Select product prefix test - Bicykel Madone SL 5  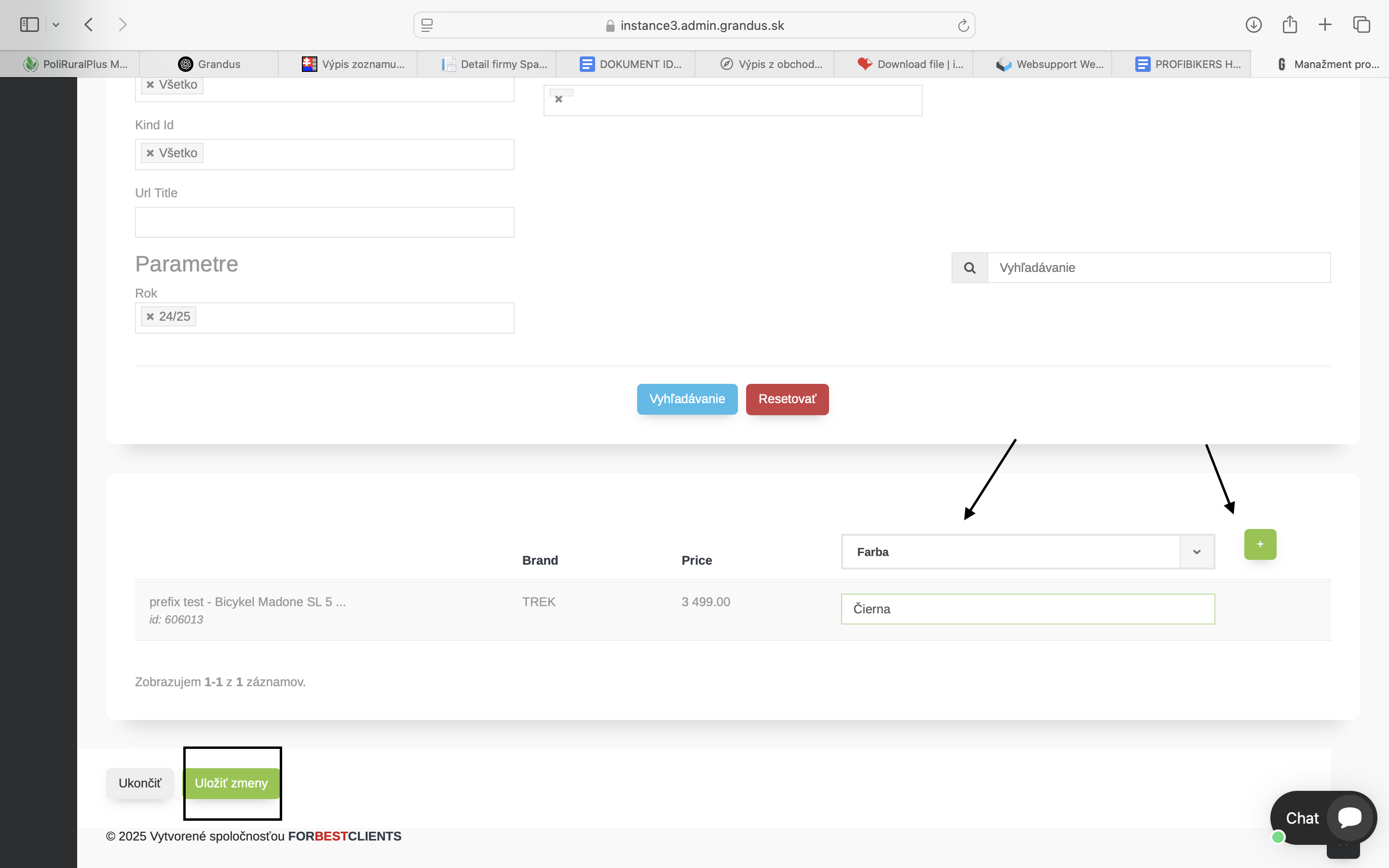tap(247, 602)
